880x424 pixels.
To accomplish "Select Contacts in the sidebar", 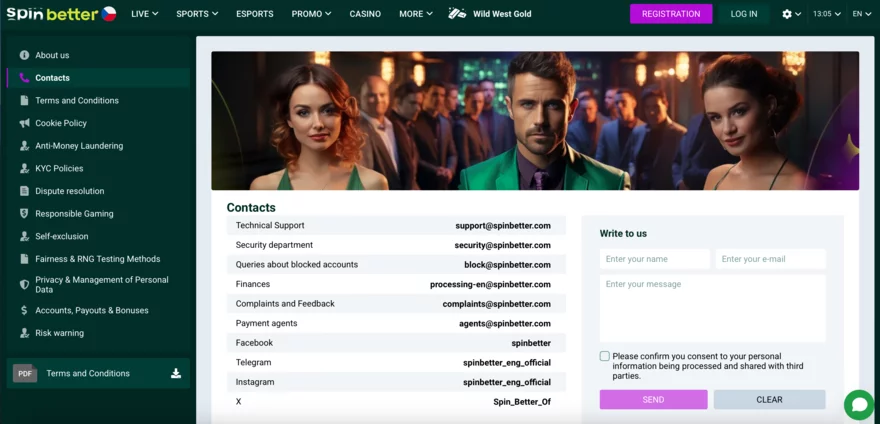I will pos(98,78).
